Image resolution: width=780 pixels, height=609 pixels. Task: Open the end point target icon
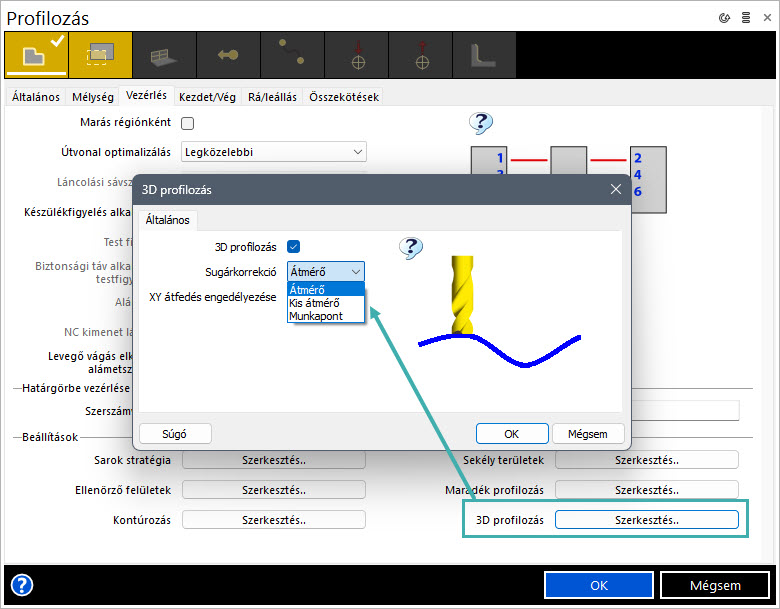420,55
